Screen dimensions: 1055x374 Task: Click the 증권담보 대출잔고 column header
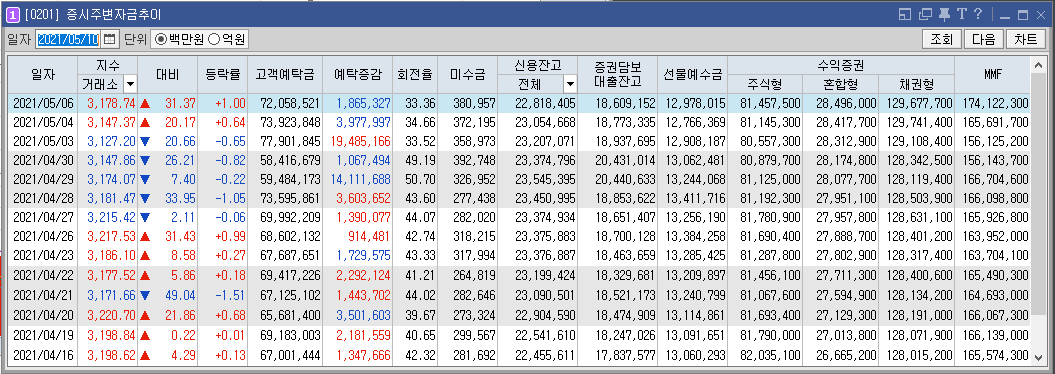pyautogui.click(x=617, y=75)
